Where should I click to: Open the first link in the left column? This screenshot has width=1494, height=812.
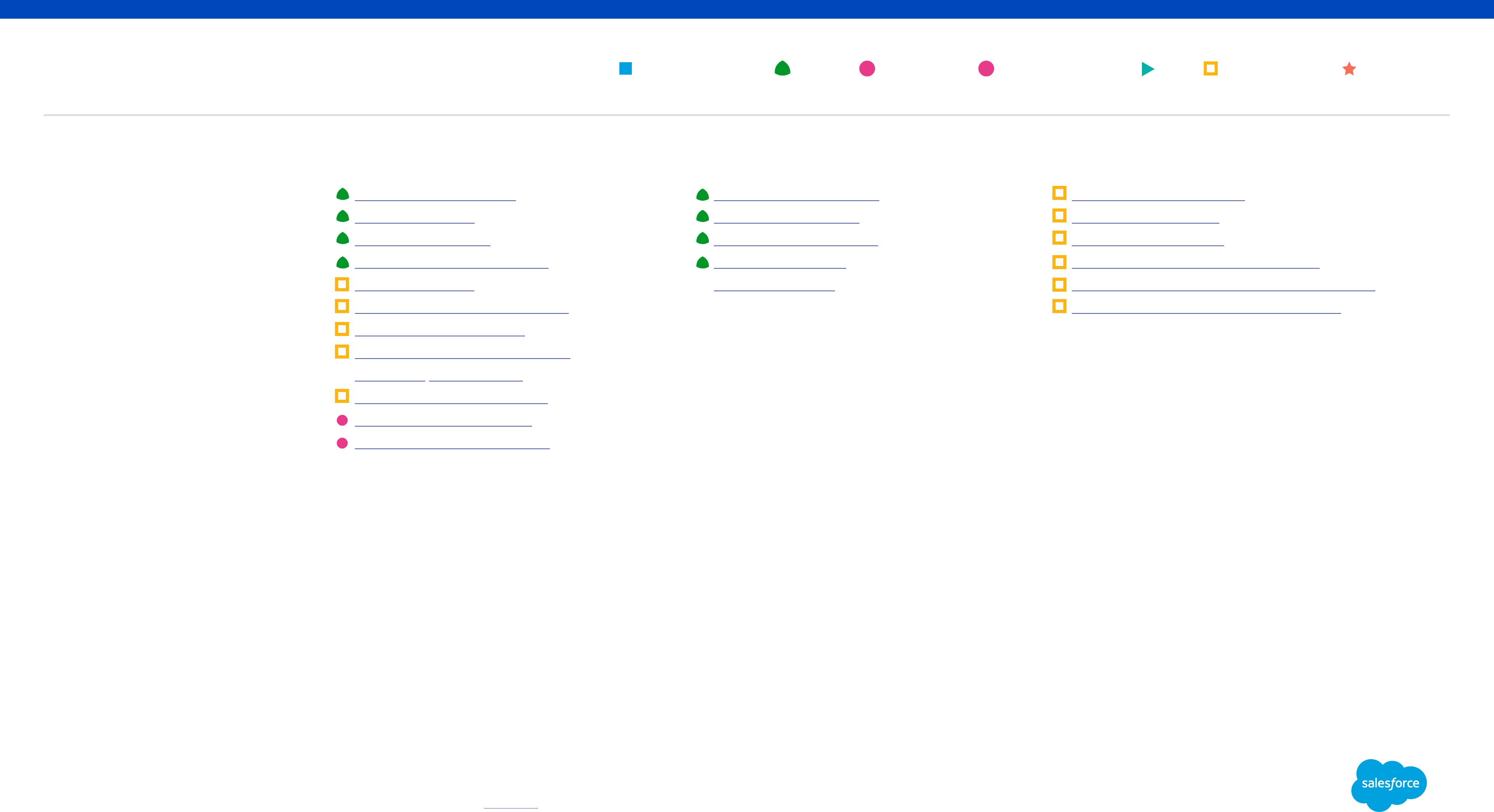tap(435, 195)
